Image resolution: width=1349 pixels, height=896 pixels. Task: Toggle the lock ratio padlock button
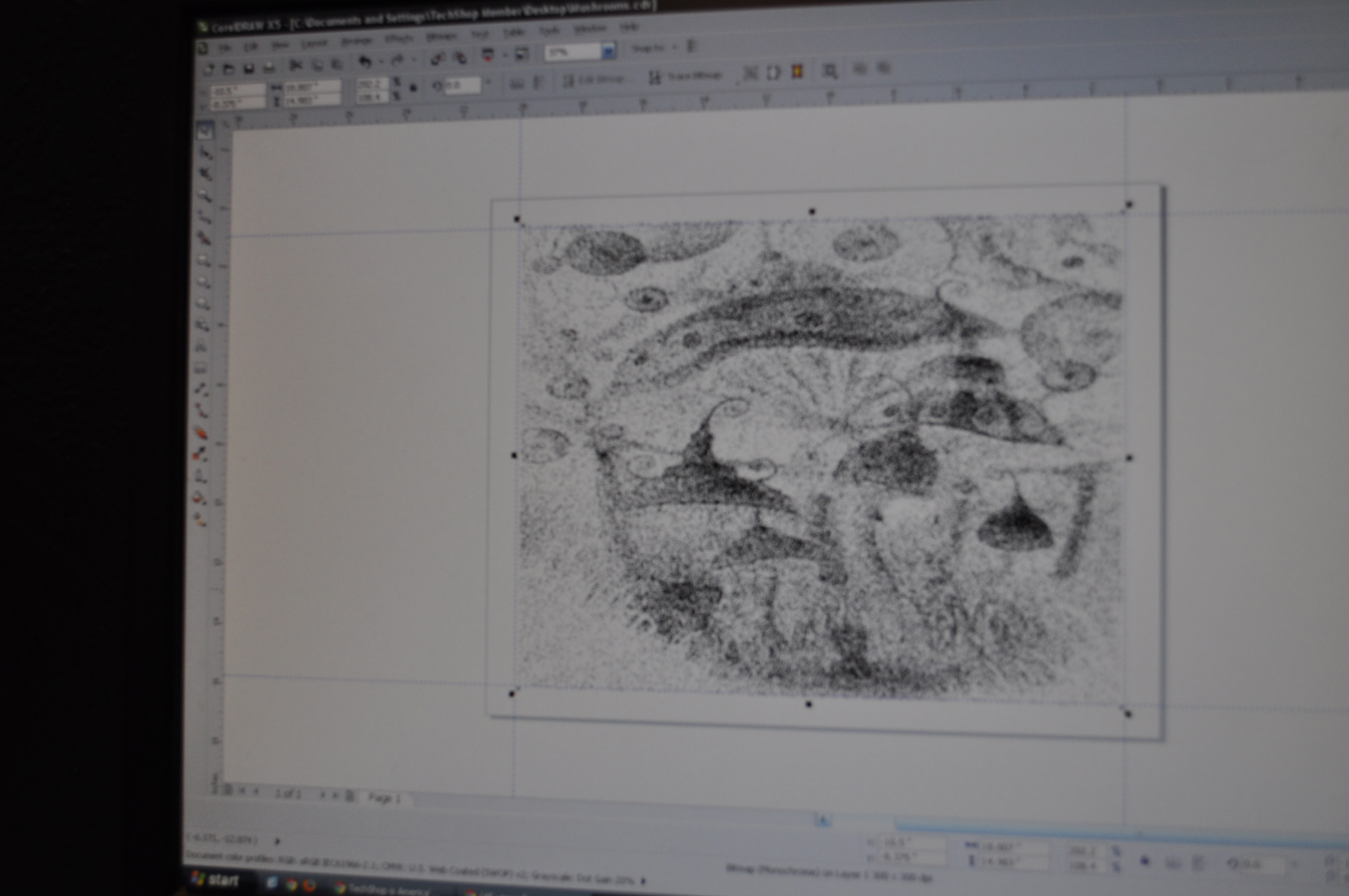413,88
